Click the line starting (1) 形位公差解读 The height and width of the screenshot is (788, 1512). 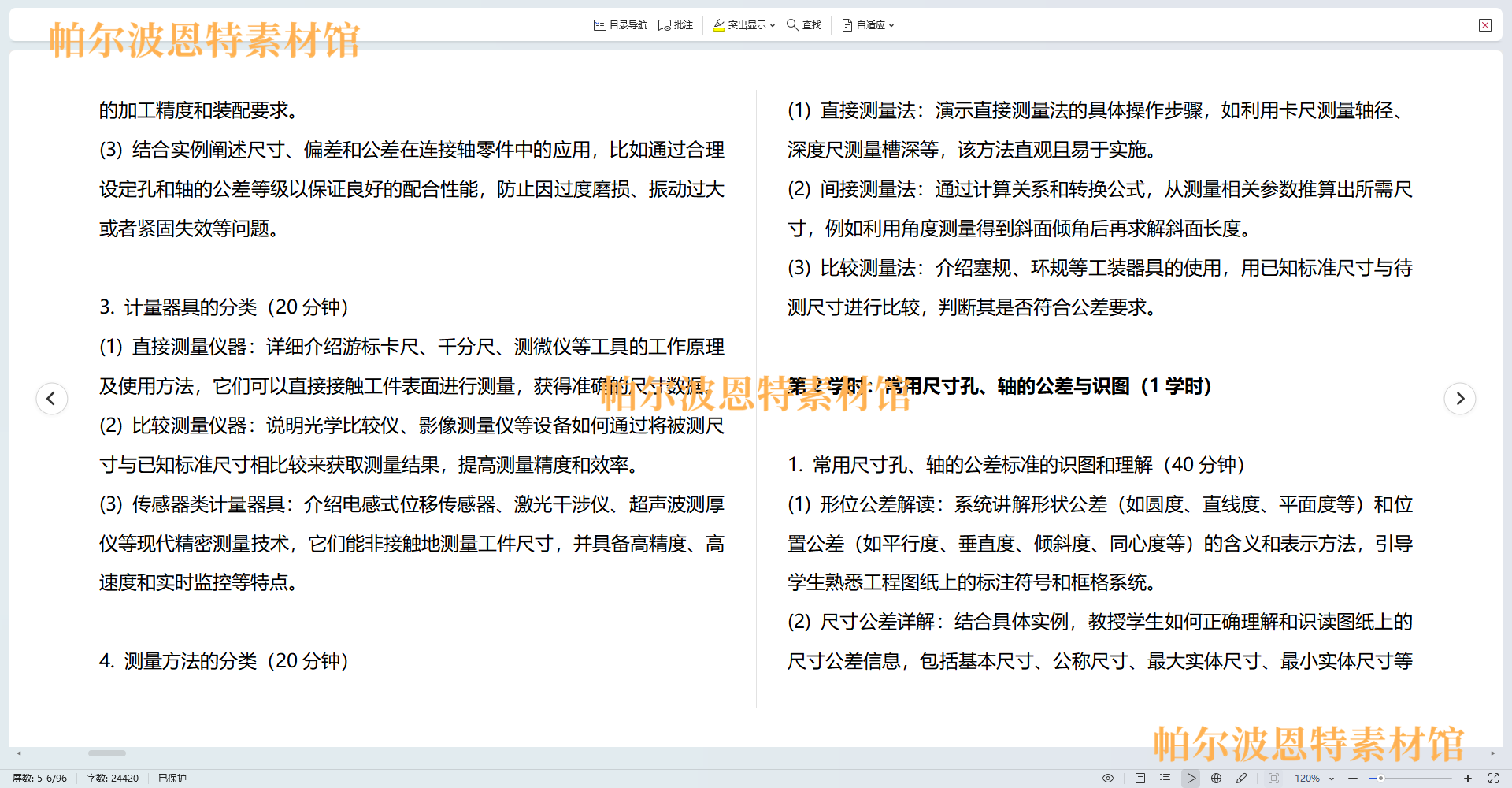[x=1100, y=504]
